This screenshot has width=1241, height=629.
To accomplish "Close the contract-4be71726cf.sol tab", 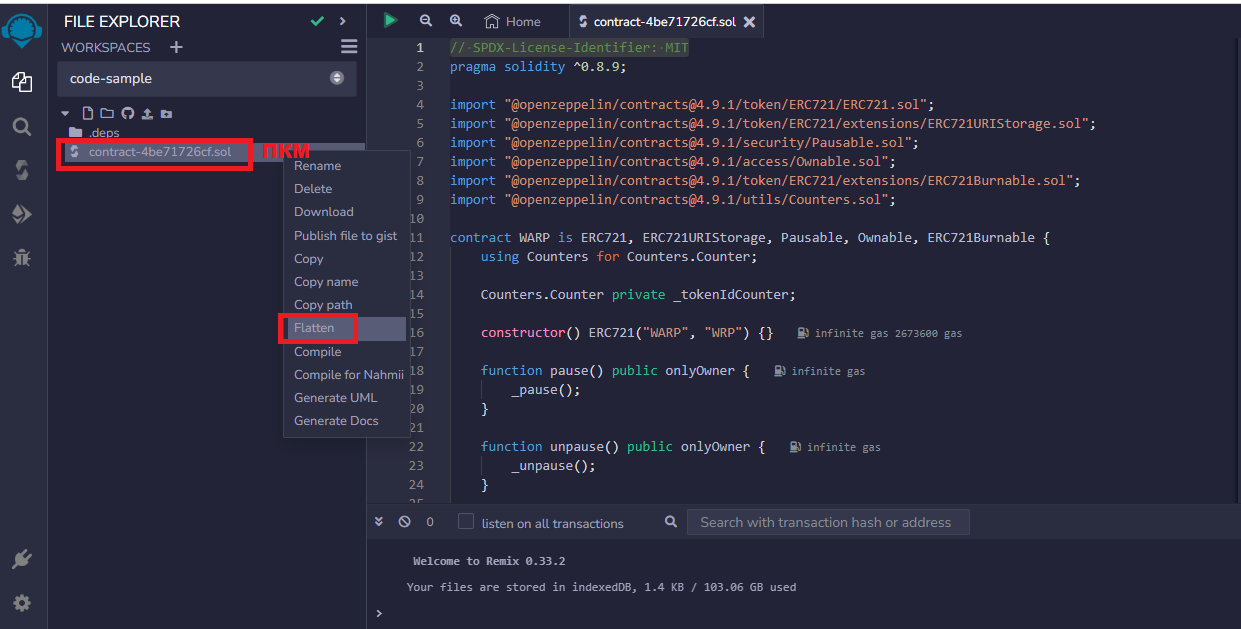I will (750, 21).
